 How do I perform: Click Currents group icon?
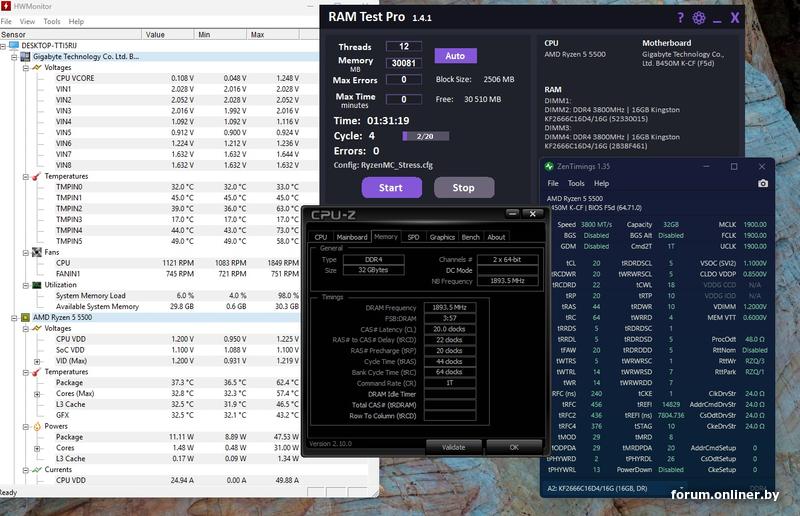pyautogui.click(x=37, y=470)
